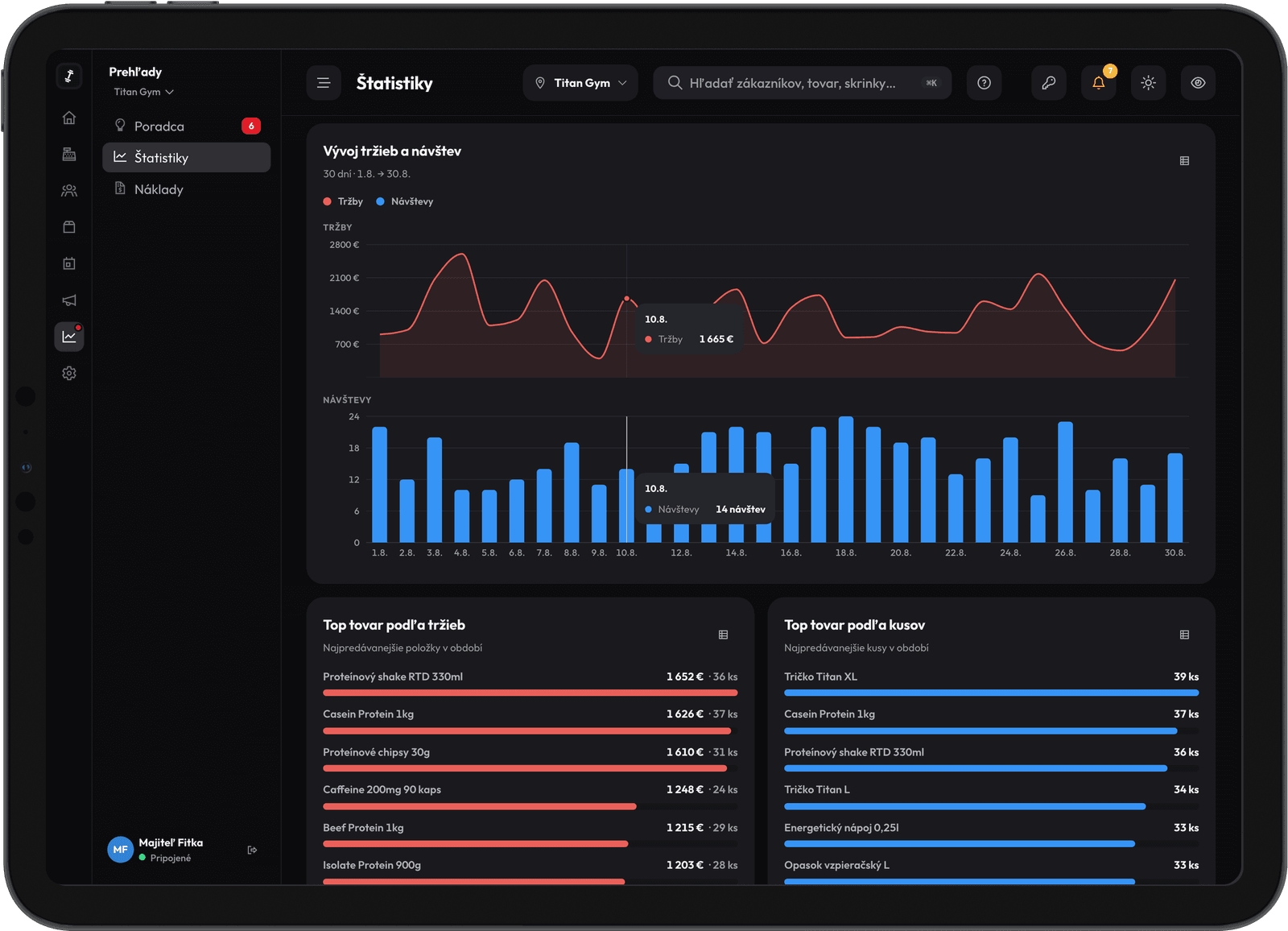Click the key access icon
1288x931 pixels.
(1049, 83)
